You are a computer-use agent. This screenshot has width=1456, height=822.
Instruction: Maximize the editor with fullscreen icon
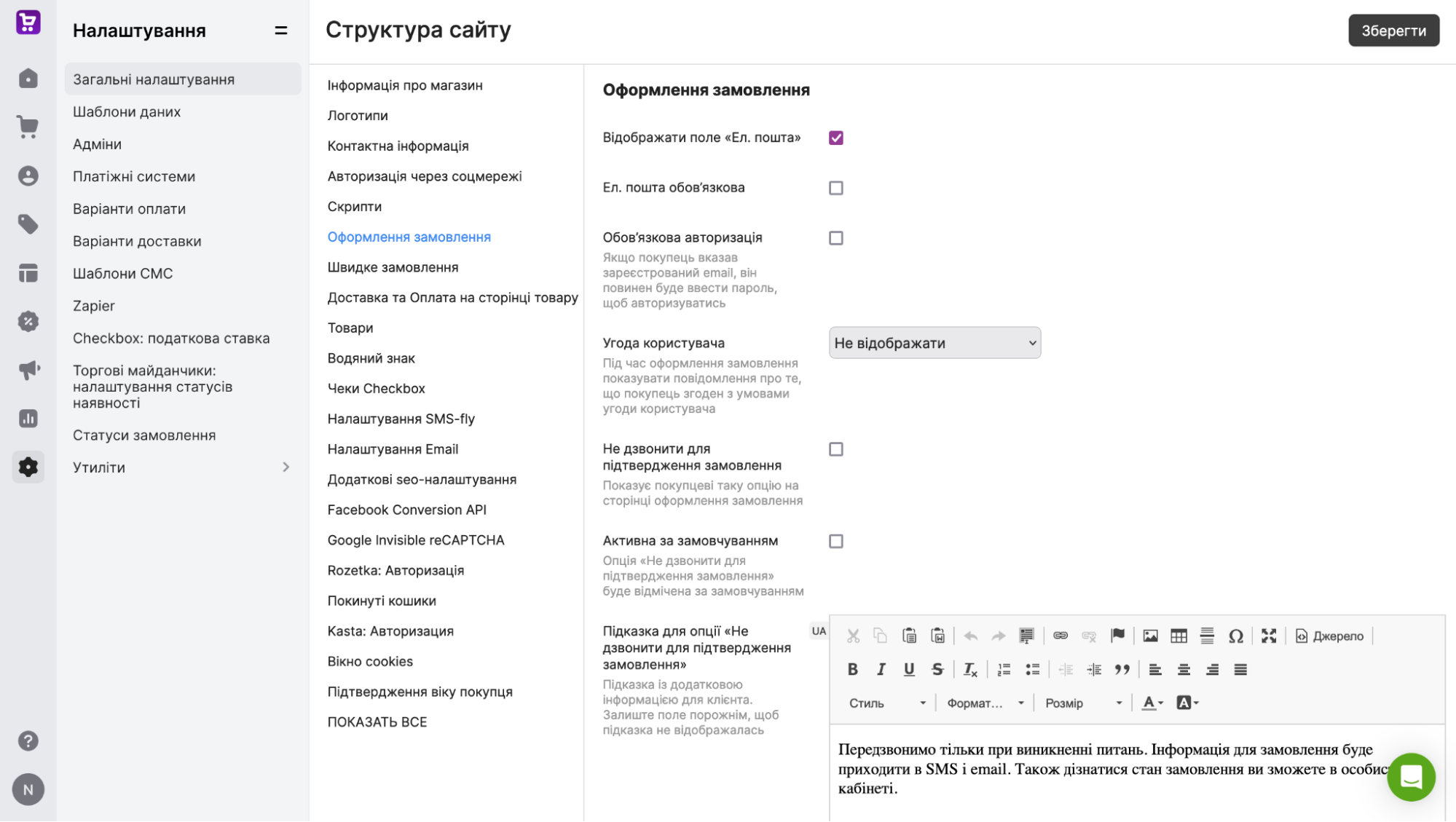pyautogui.click(x=1269, y=636)
